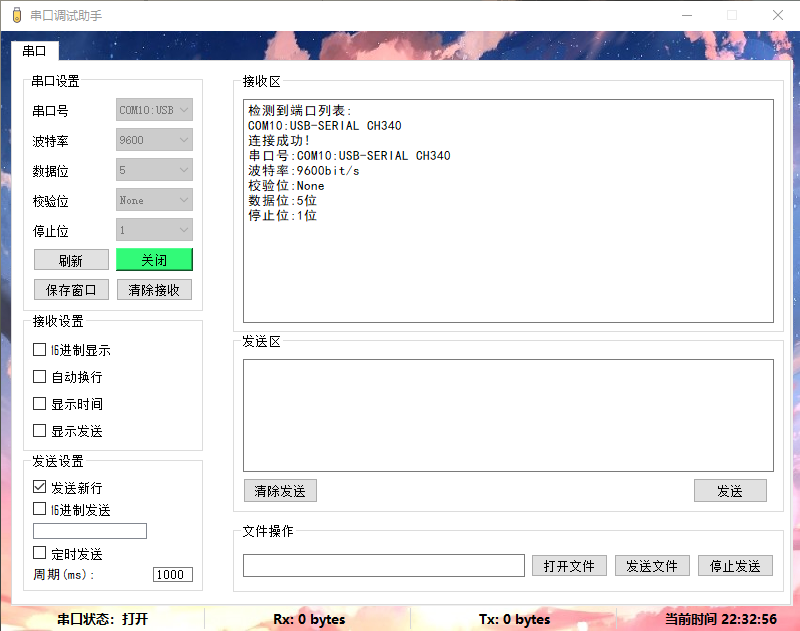Click the 校验位:None line in receive area
This screenshot has width=800, height=631.
point(286,185)
